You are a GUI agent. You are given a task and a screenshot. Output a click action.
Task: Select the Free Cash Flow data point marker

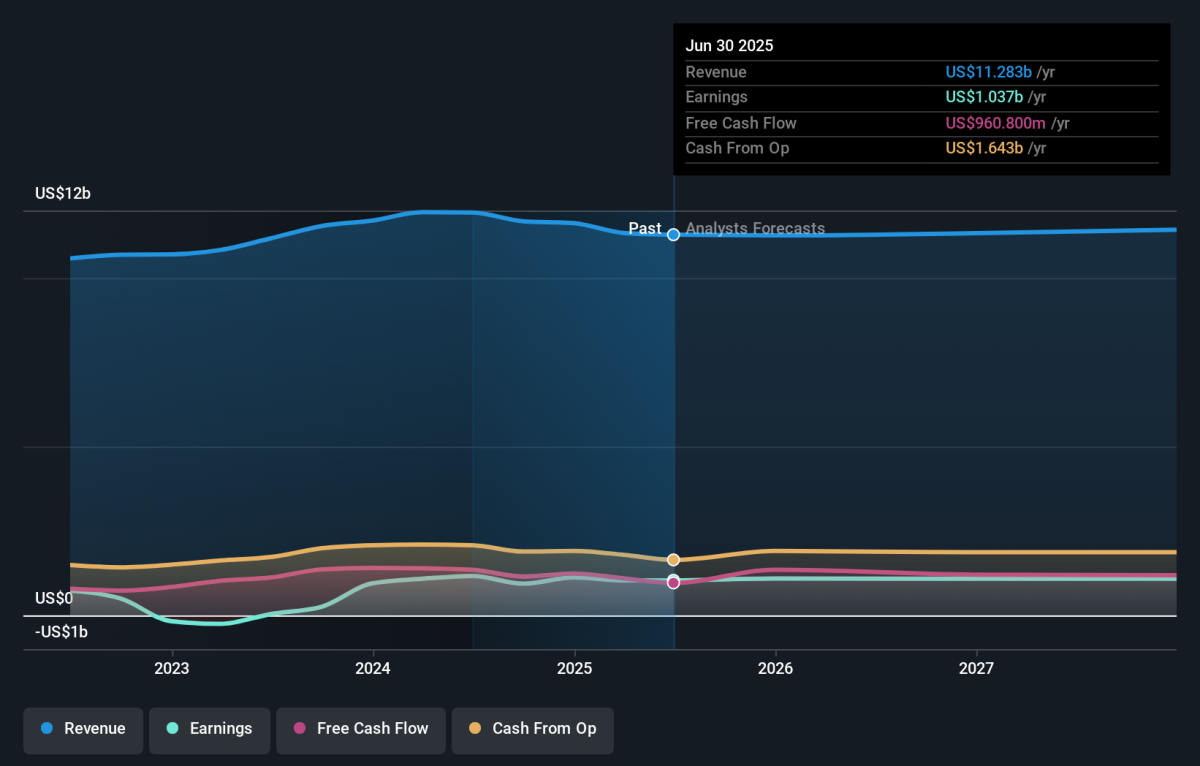tap(674, 583)
